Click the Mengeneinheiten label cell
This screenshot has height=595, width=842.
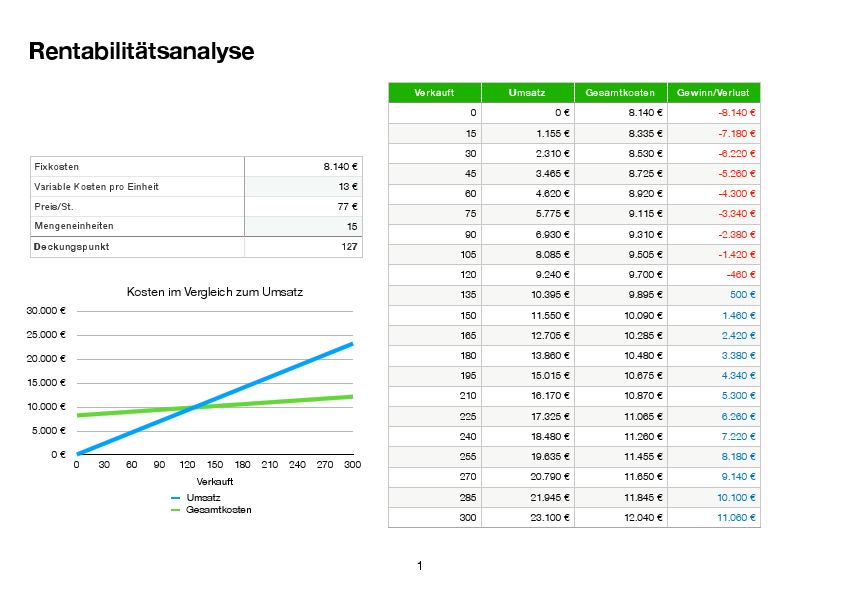[x=137, y=226]
